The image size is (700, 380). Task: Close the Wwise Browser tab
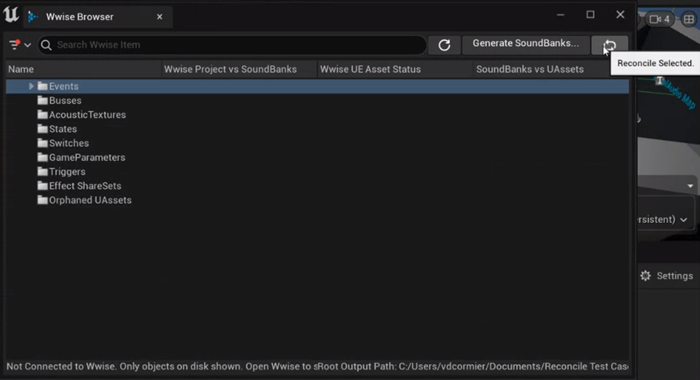(160, 17)
